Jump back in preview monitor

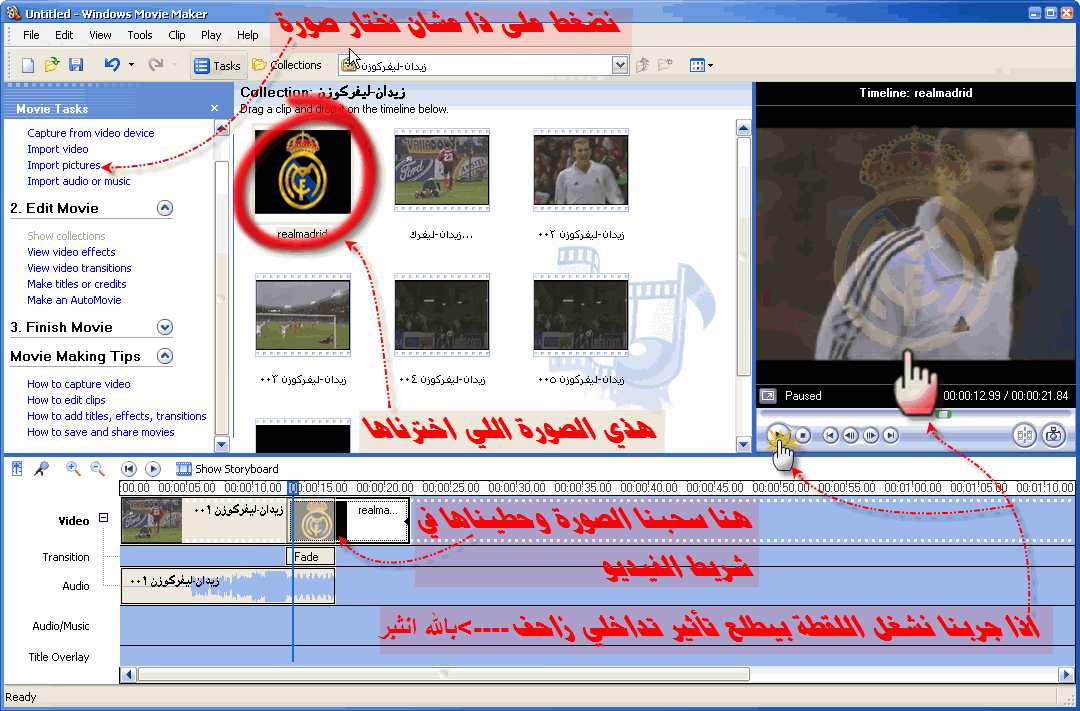coord(831,435)
